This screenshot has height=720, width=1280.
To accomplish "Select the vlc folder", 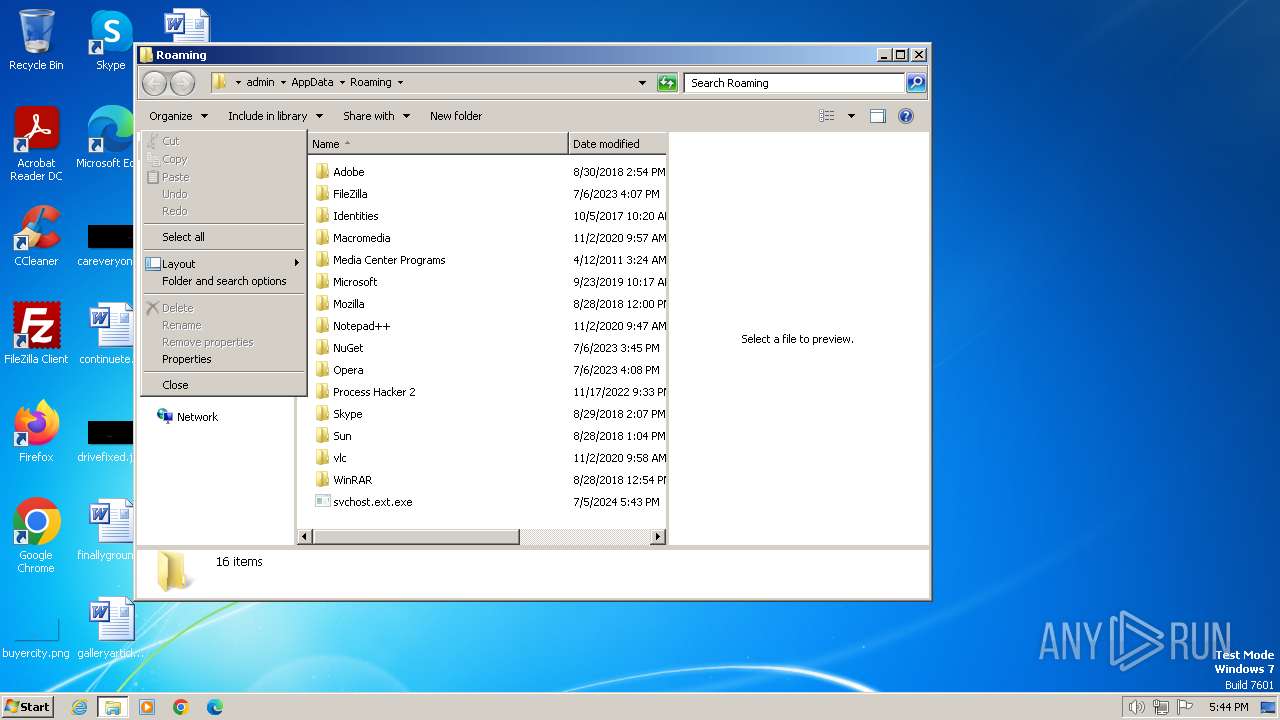I will pyautogui.click(x=340, y=458).
